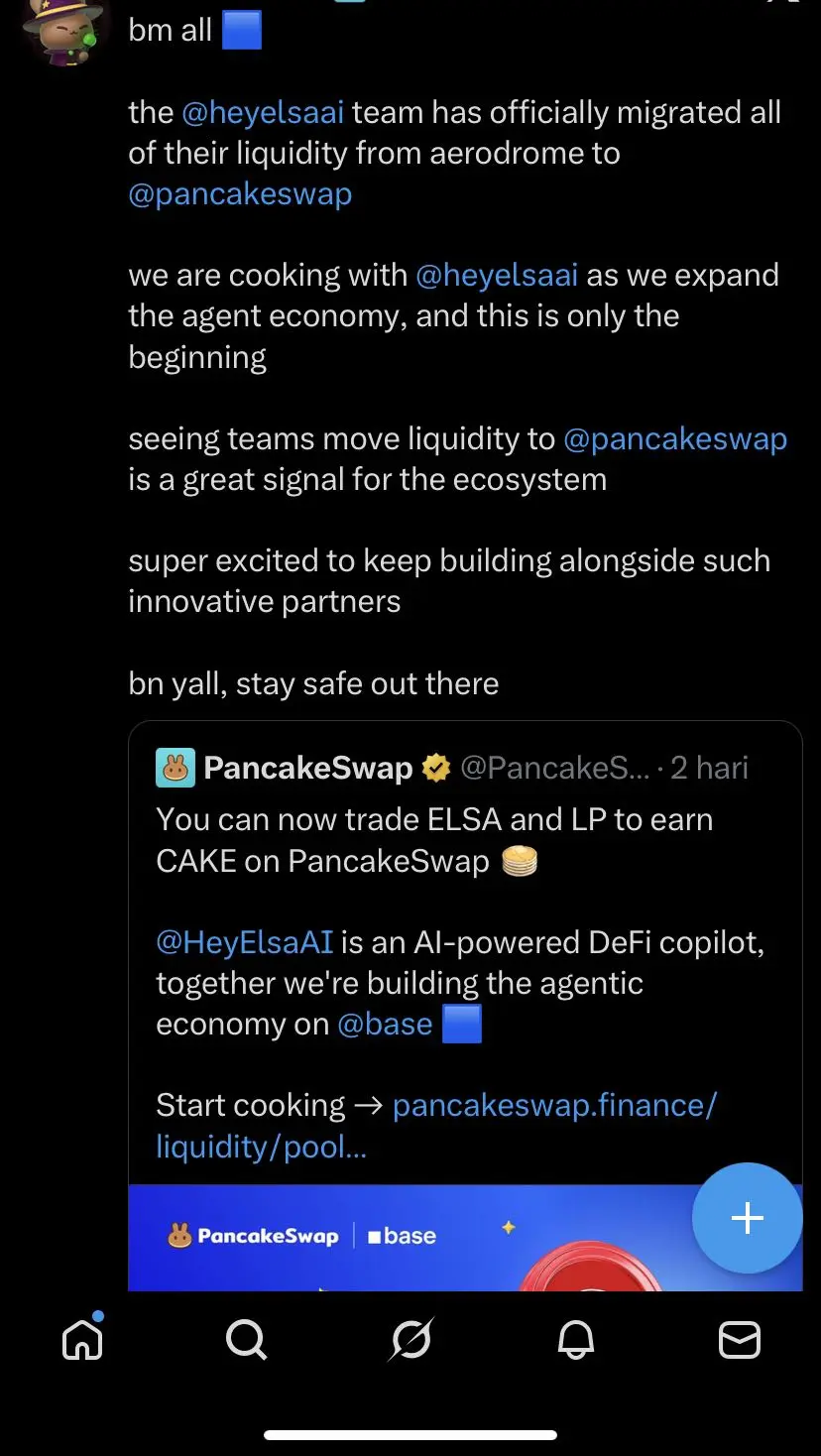Tap PancakeSwap's gold verified badge

[436, 768]
